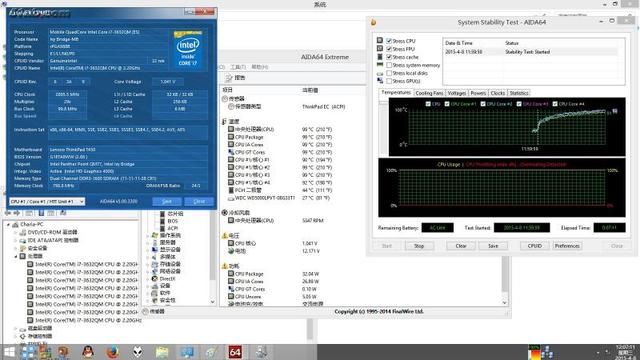Click the Save button in CPUID window
Screen dimensions: 640x360
click(x=167, y=202)
